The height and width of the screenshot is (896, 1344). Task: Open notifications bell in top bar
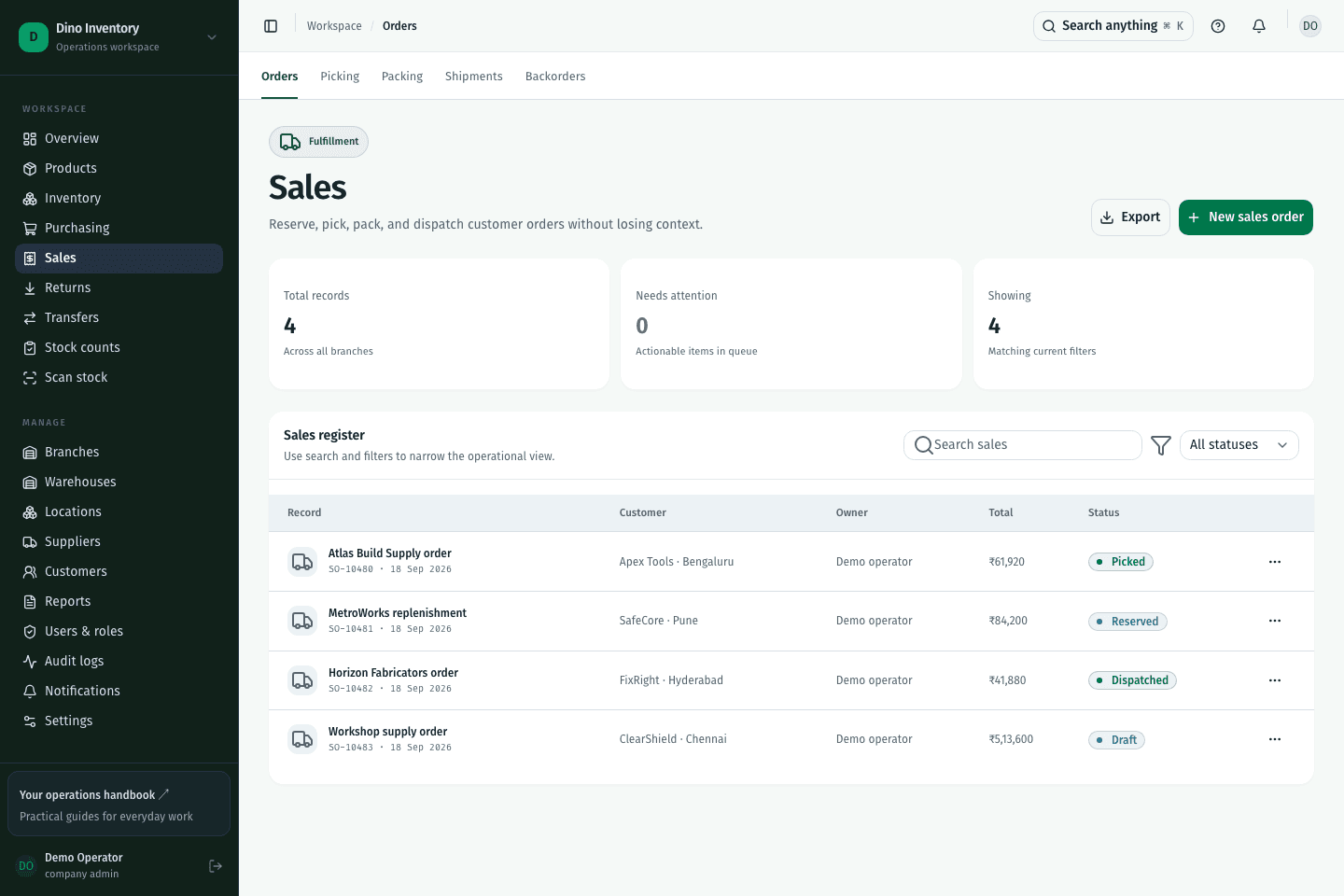1259,26
